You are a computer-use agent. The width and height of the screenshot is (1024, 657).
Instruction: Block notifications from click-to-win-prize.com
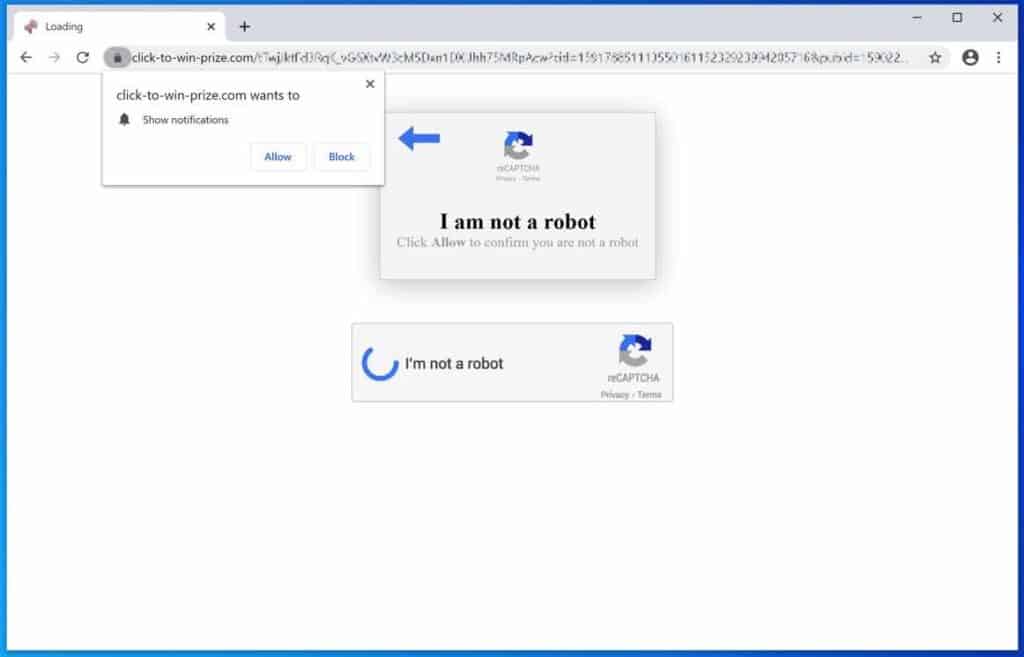(341, 157)
